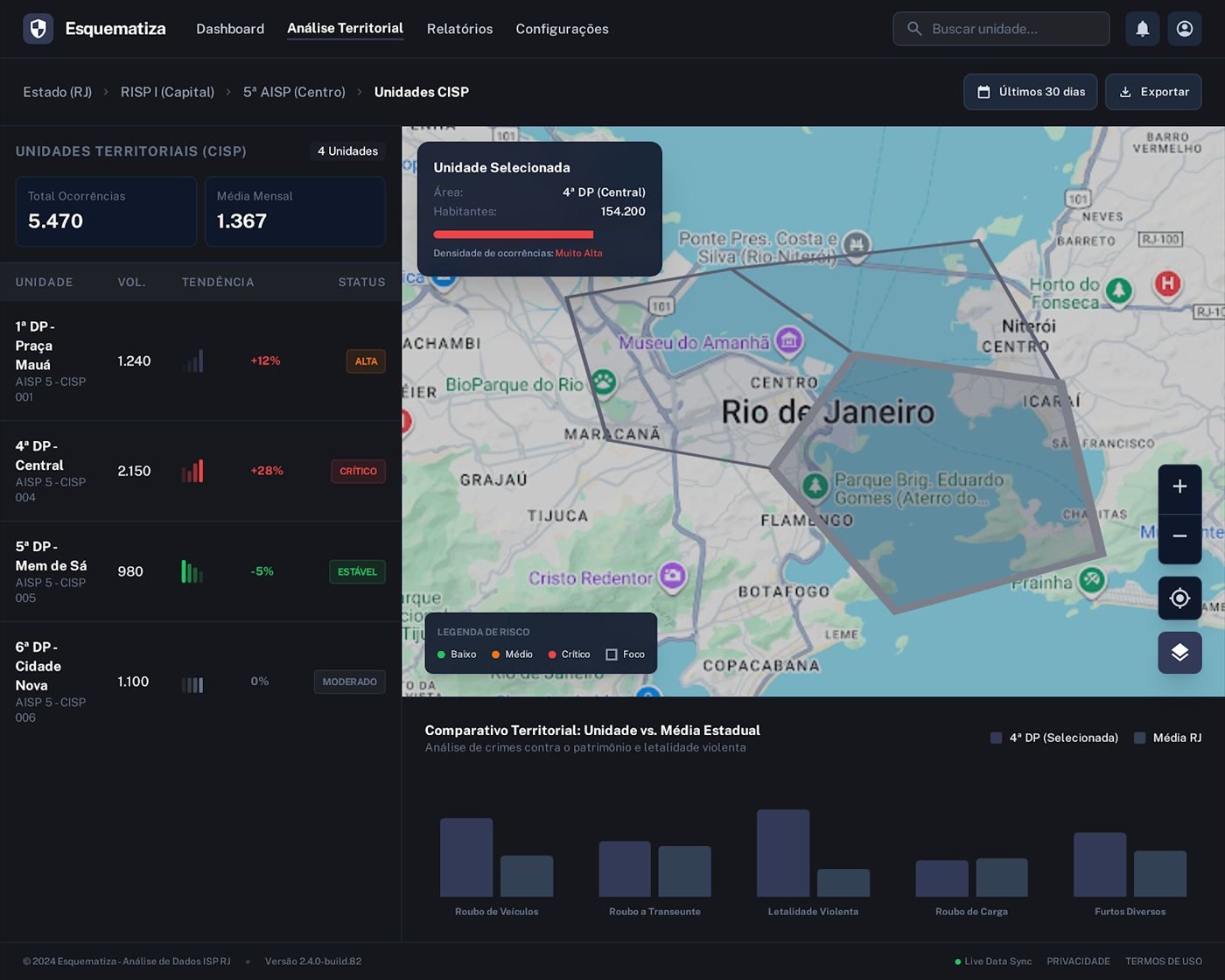Click the red occurrence density bar

pyautogui.click(x=514, y=234)
